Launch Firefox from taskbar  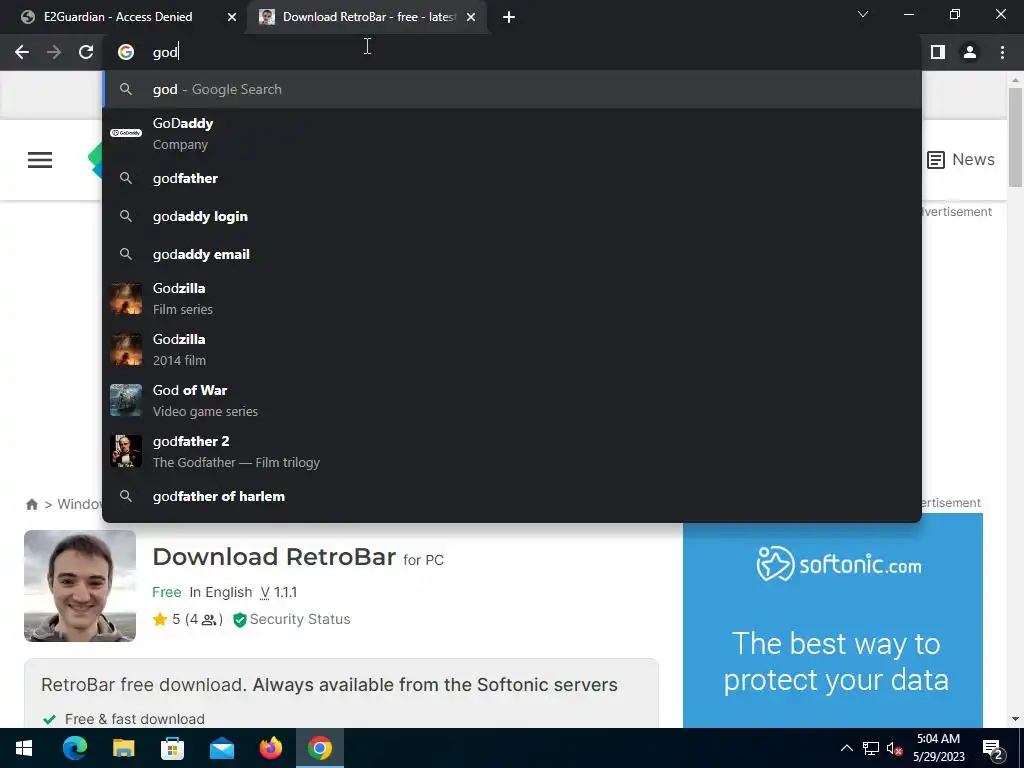(270, 748)
